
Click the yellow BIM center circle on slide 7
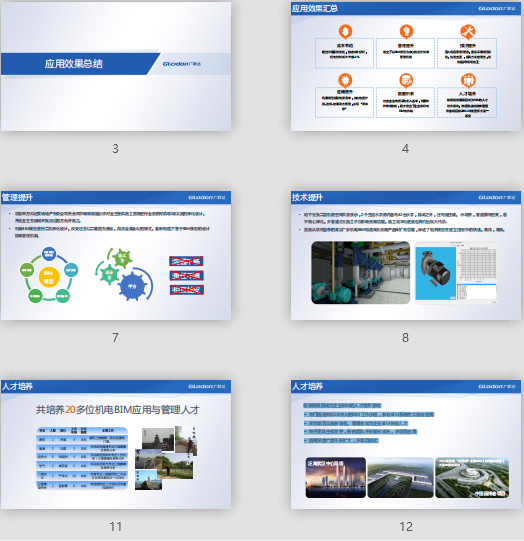click(x=49, y=277)
